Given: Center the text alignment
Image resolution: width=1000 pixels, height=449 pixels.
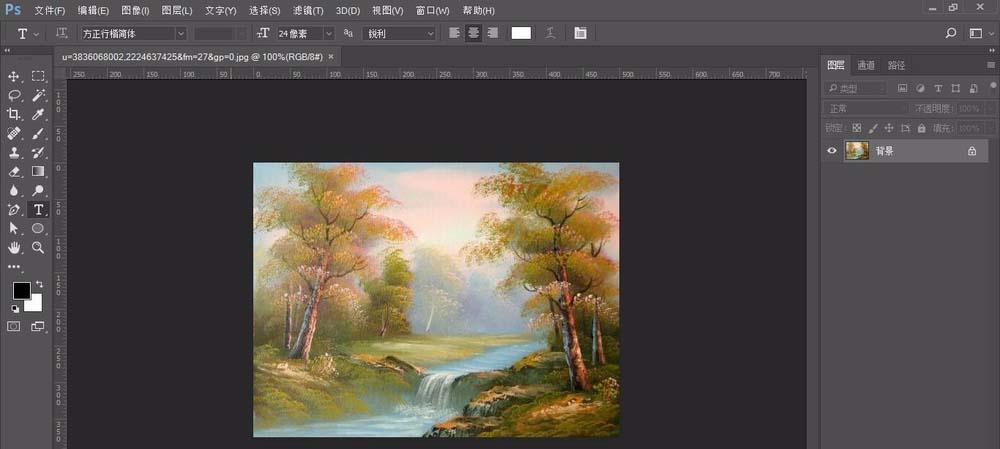Looking at the screenshot, I should (473, 33).
